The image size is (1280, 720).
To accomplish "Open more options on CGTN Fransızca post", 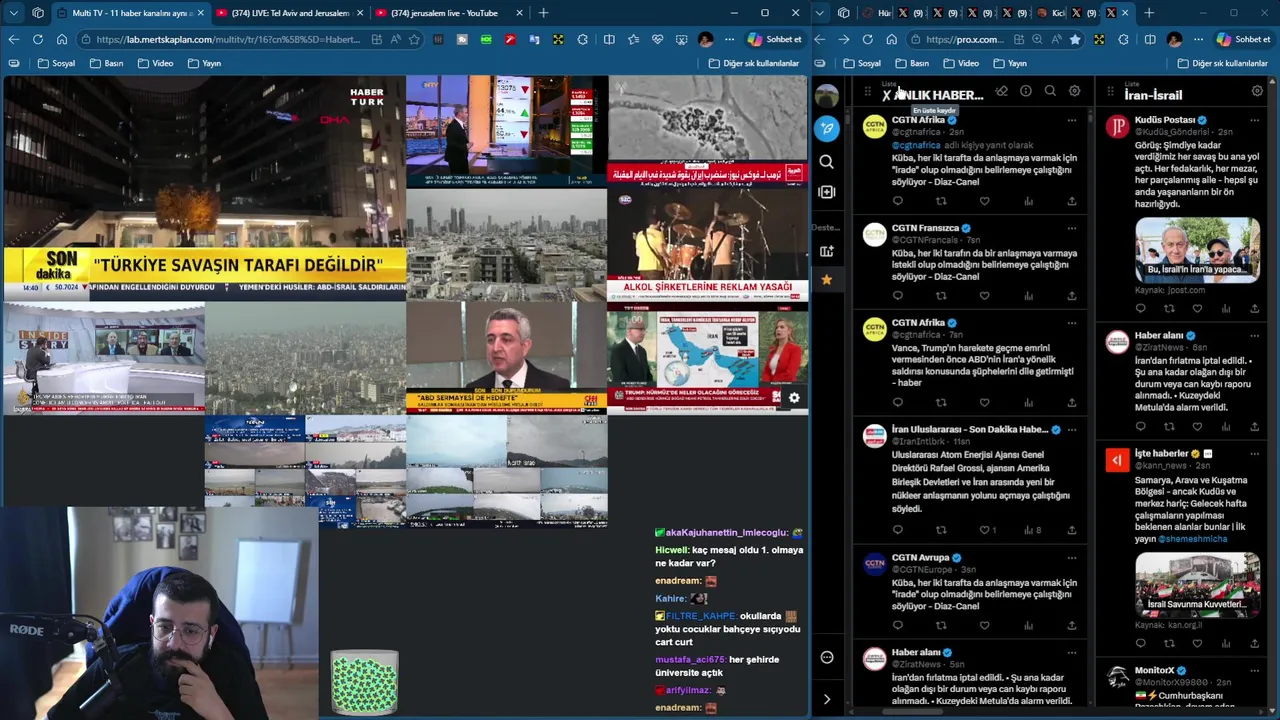I will [1071, 228].
